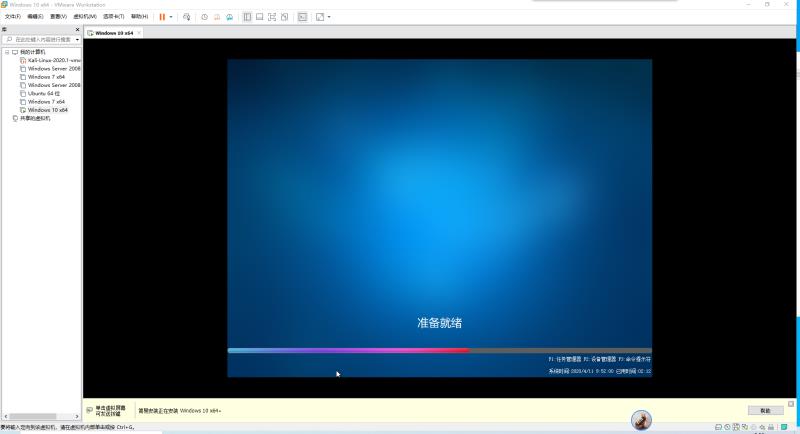Click the Windows setup progress bar
This screenshot has height=434, width=800.
[x=439, y=350]
